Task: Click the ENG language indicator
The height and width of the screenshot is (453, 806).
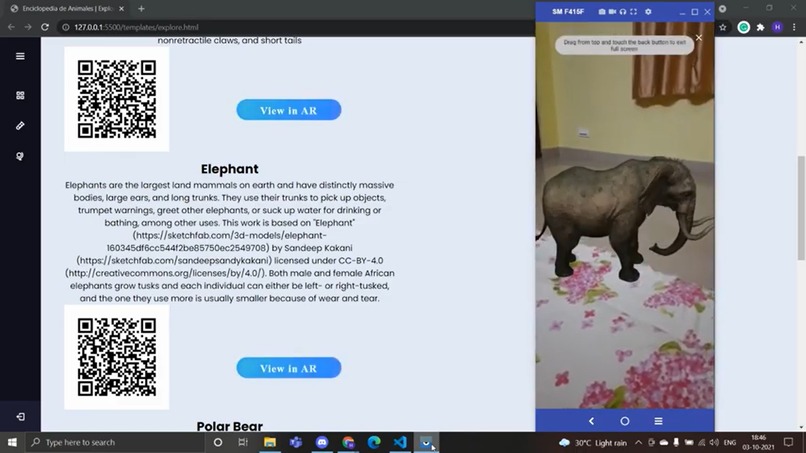Action: pyautogui.click(x=730, y=442)
